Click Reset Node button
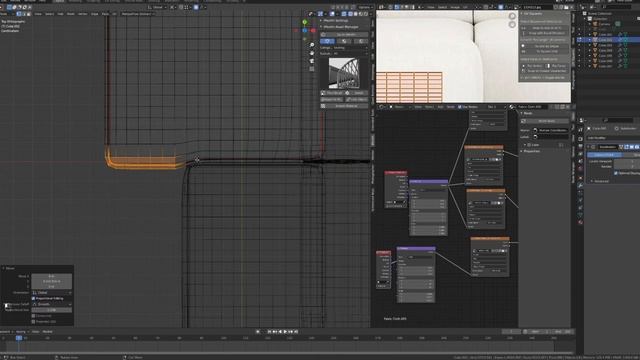 [545, 121]
